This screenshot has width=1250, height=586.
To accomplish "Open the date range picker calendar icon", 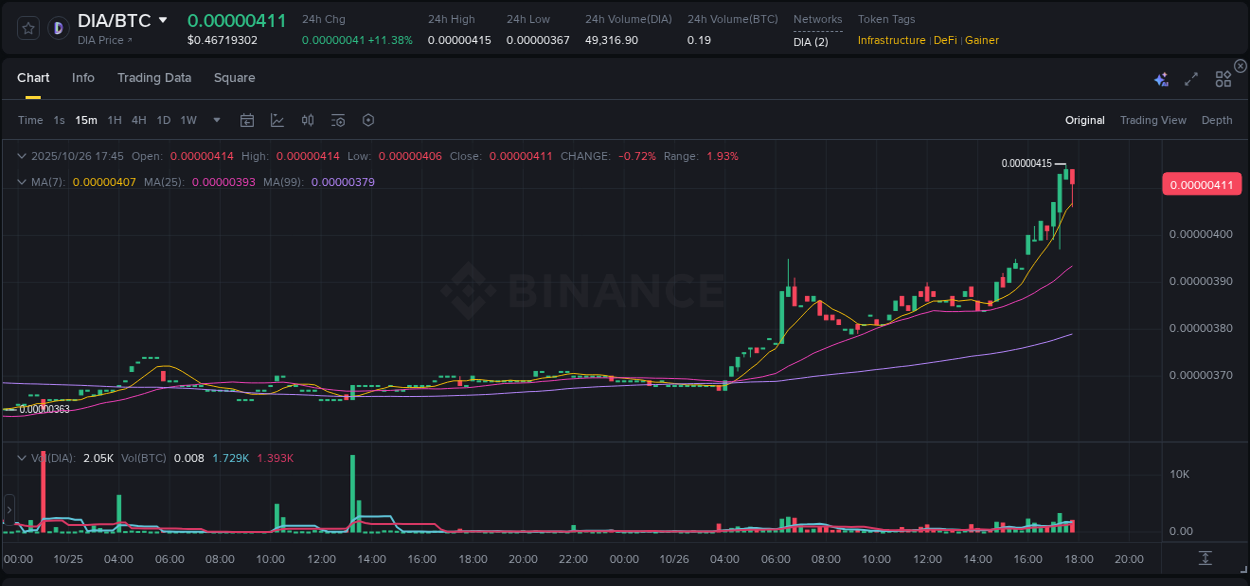I will 247,120.
